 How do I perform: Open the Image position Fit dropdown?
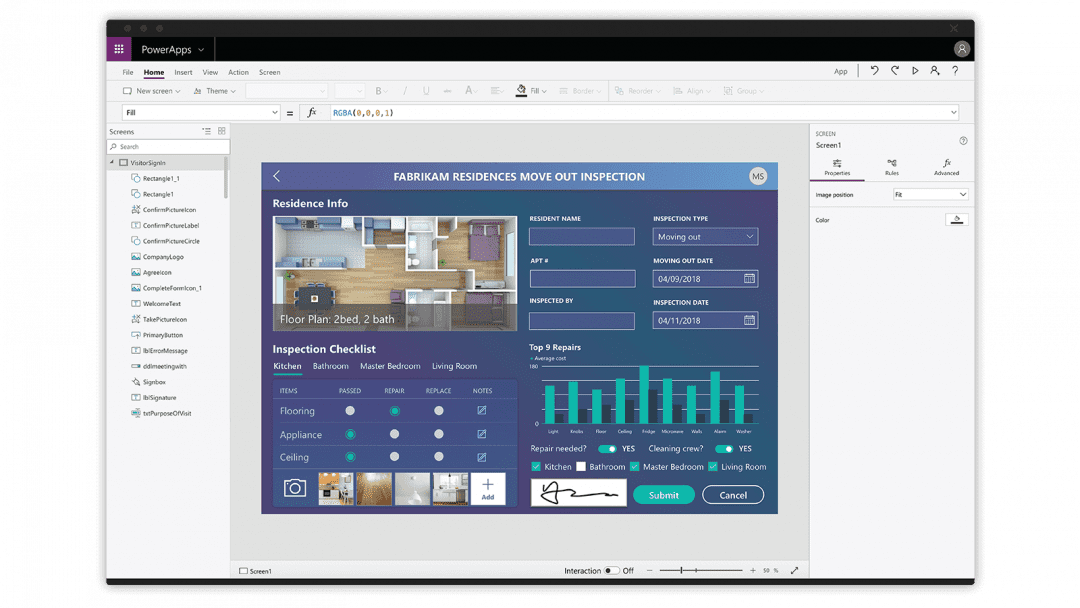(x=930, y=194)
